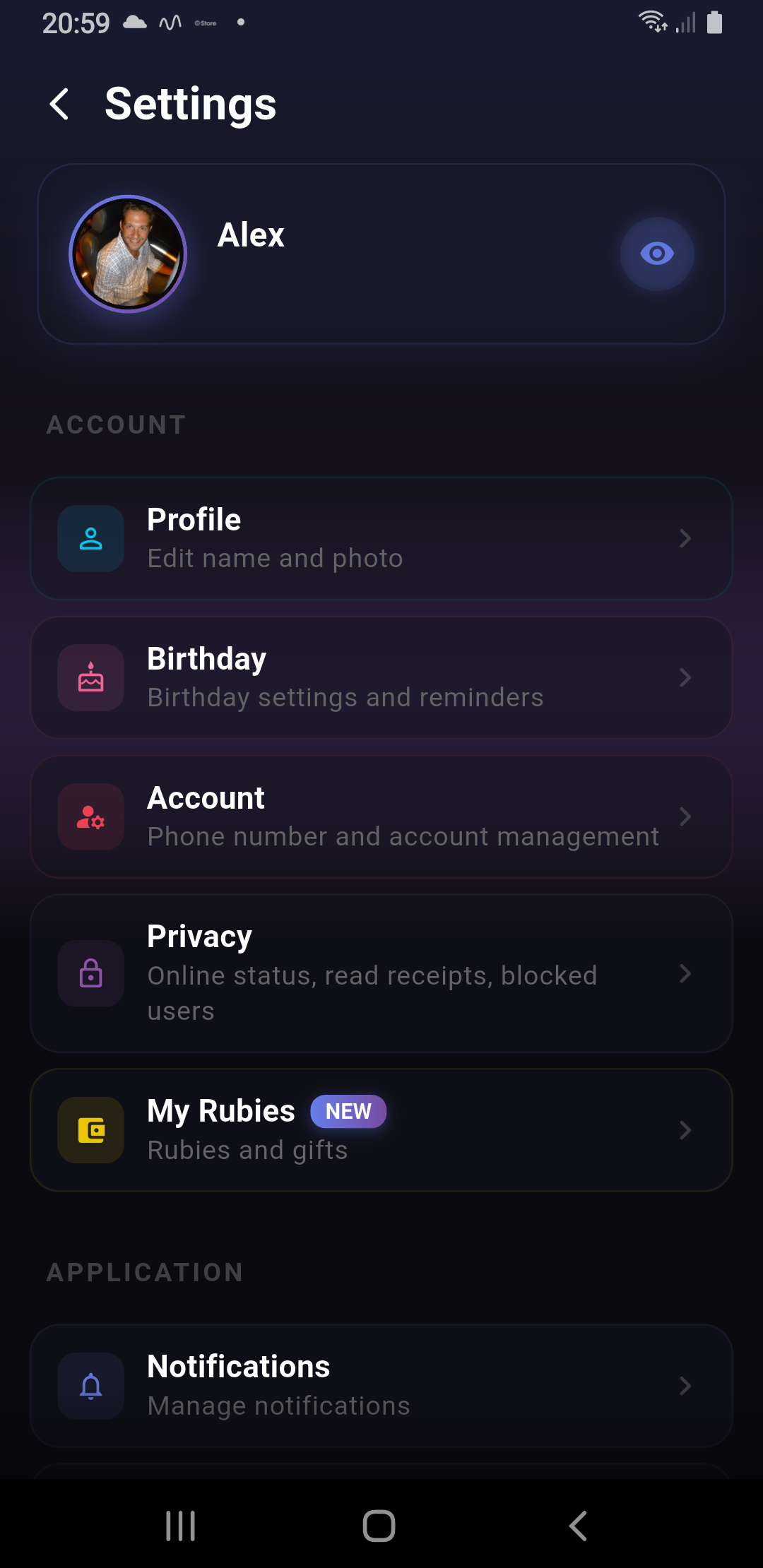Open Alex's profile picture
Screen dimensions: 763x1568
[128, 254]
